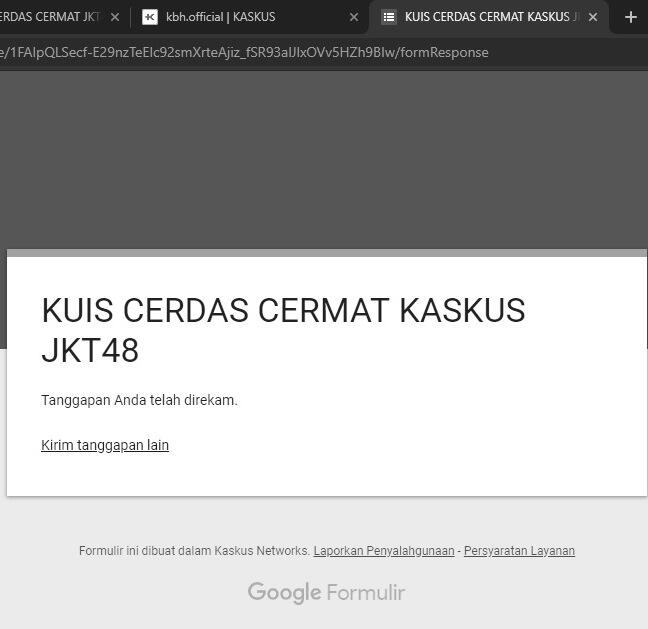Close the active KUIS CERDAS CERMAT KASKUS tab
The width and height of the screenshot is (648, 629).
593,17
